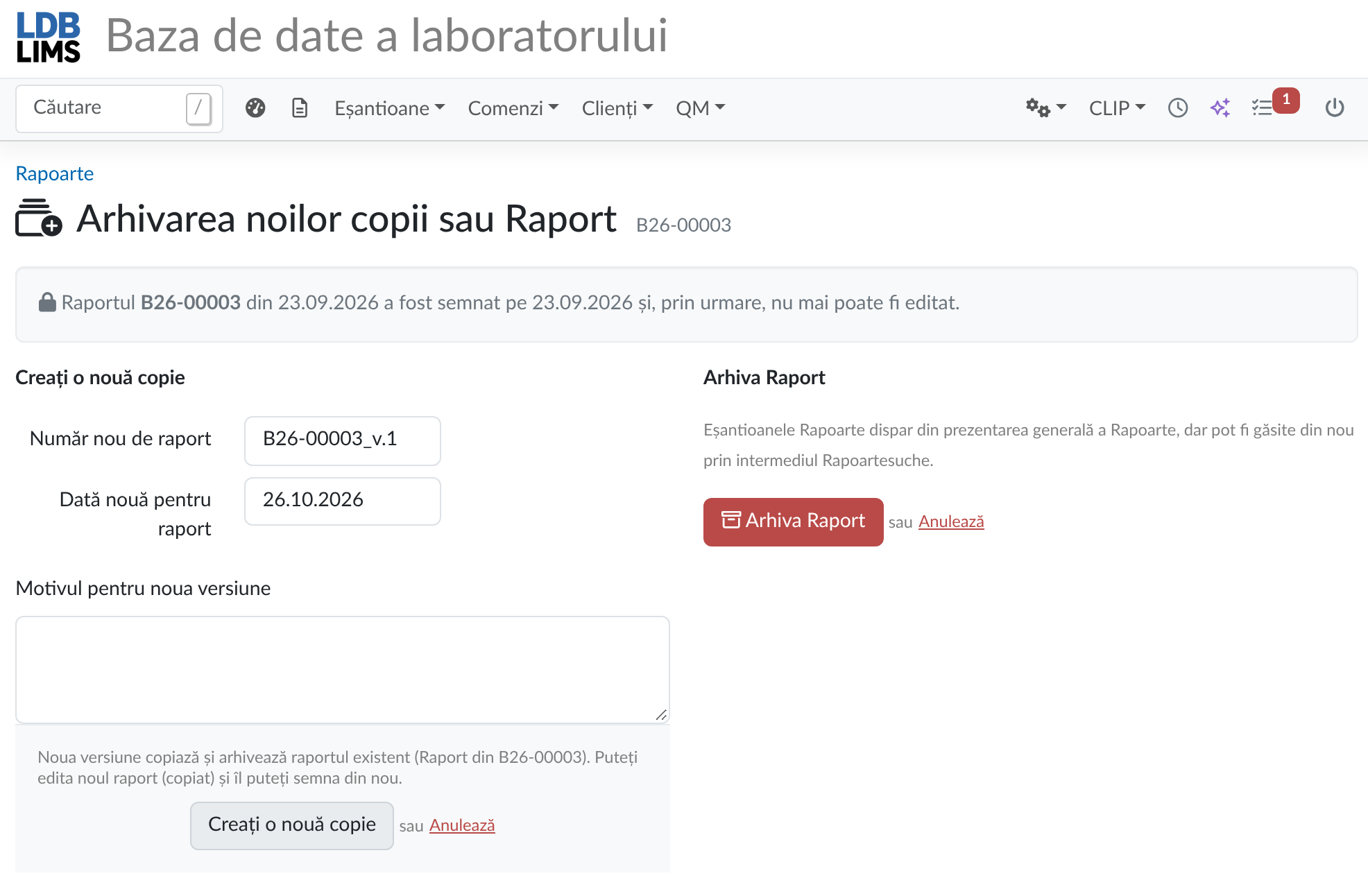Click the slash shortcut key in search
Image resolution: width=1368 pixels, height=896 pixels.
point(198,108)
